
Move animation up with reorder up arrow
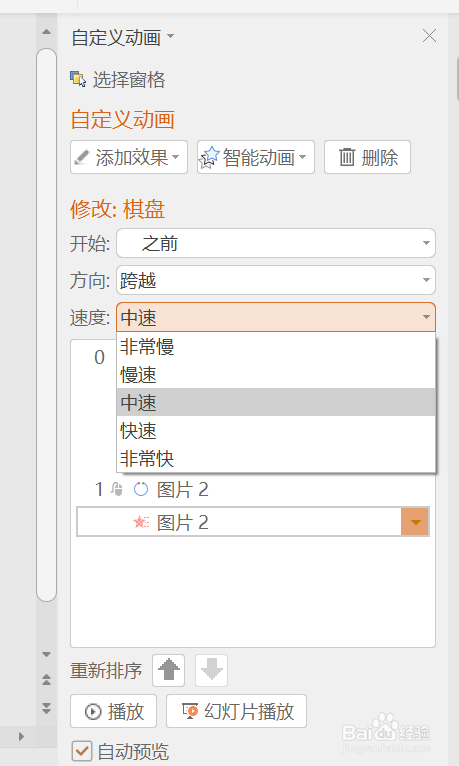(x=168, y=670)
